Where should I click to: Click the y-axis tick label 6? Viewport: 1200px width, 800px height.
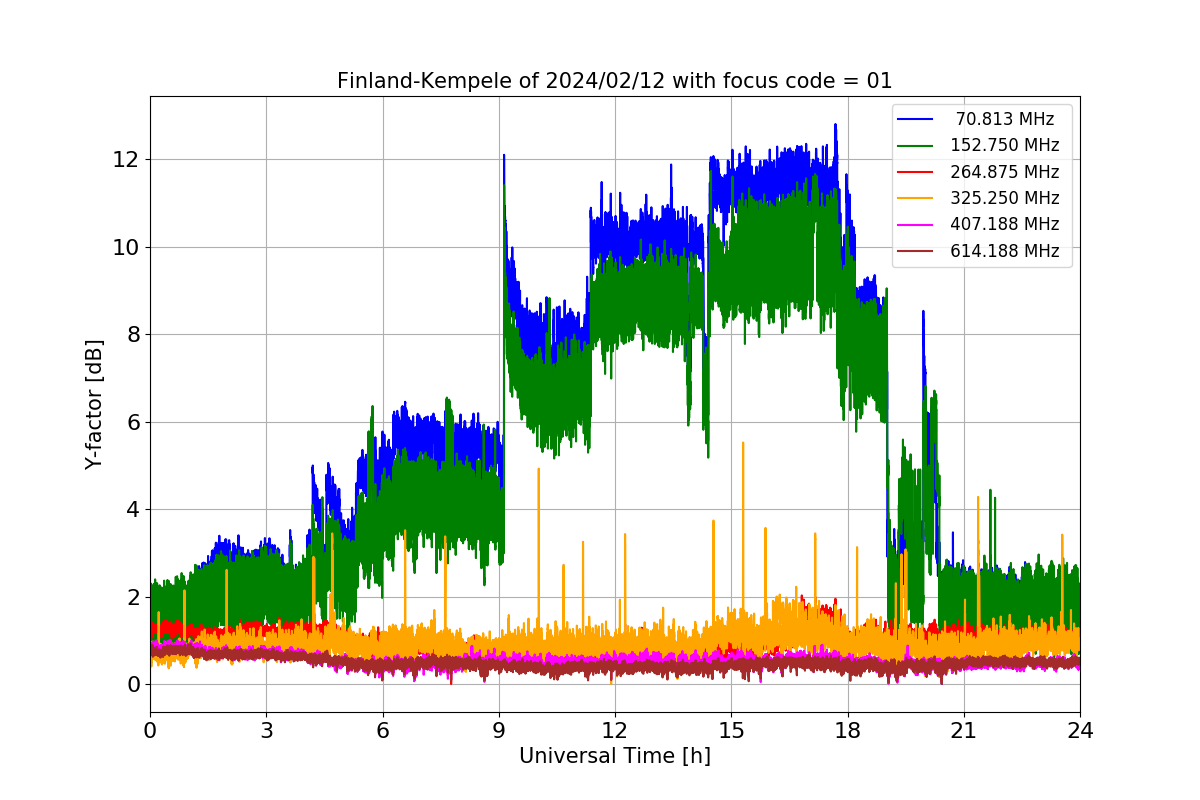tap(133, 422)
